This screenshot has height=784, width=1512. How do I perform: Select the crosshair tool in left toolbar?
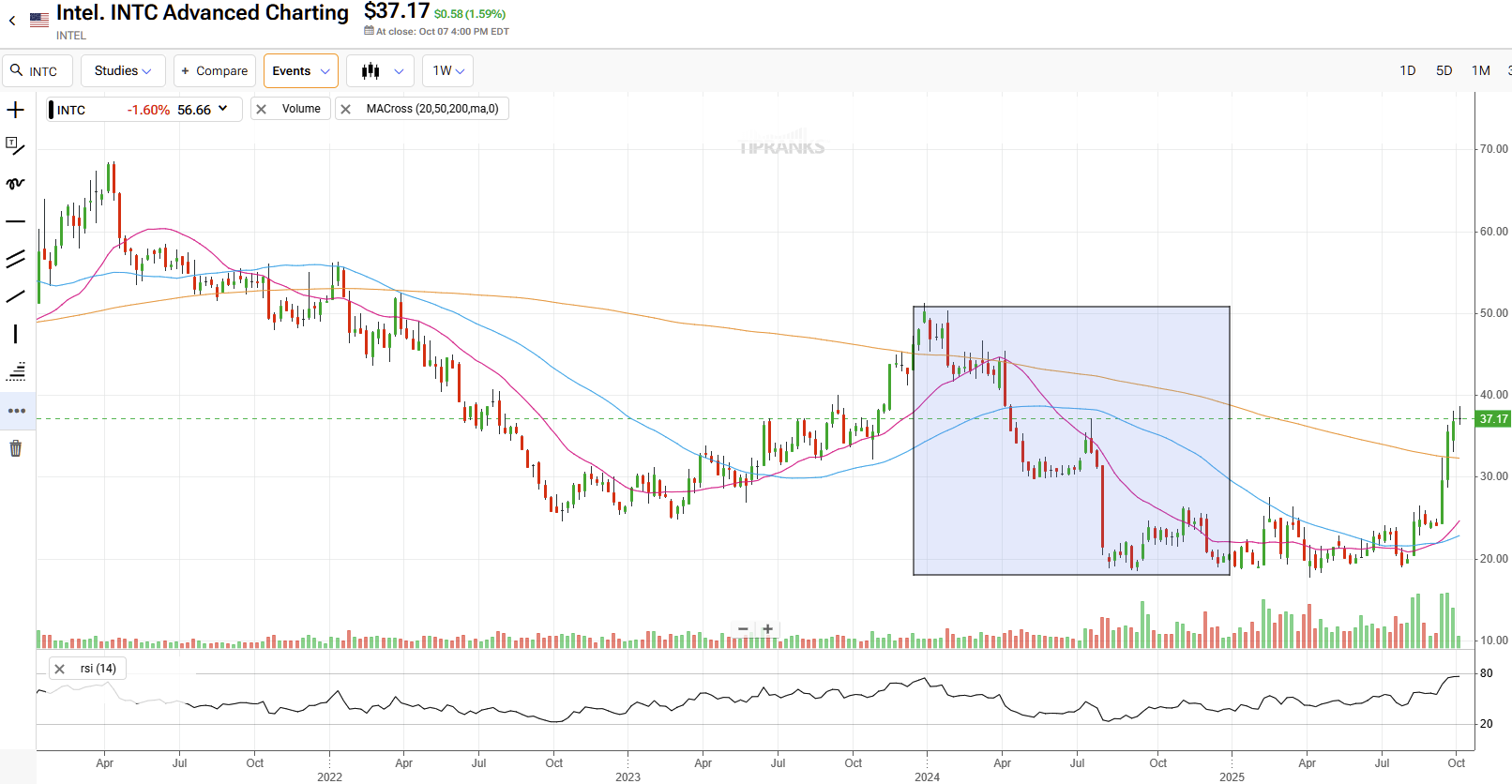(16, 111)
